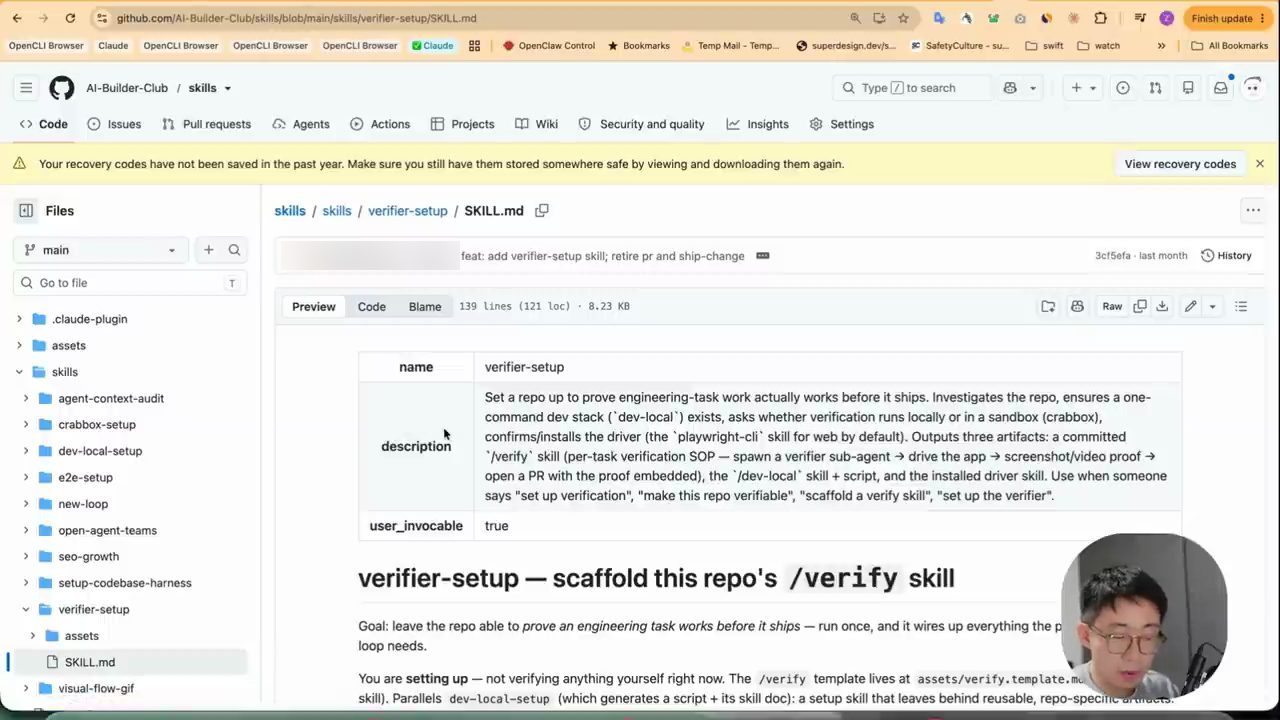
Task: Open the main branch selector
Action: tap(100, 250)
